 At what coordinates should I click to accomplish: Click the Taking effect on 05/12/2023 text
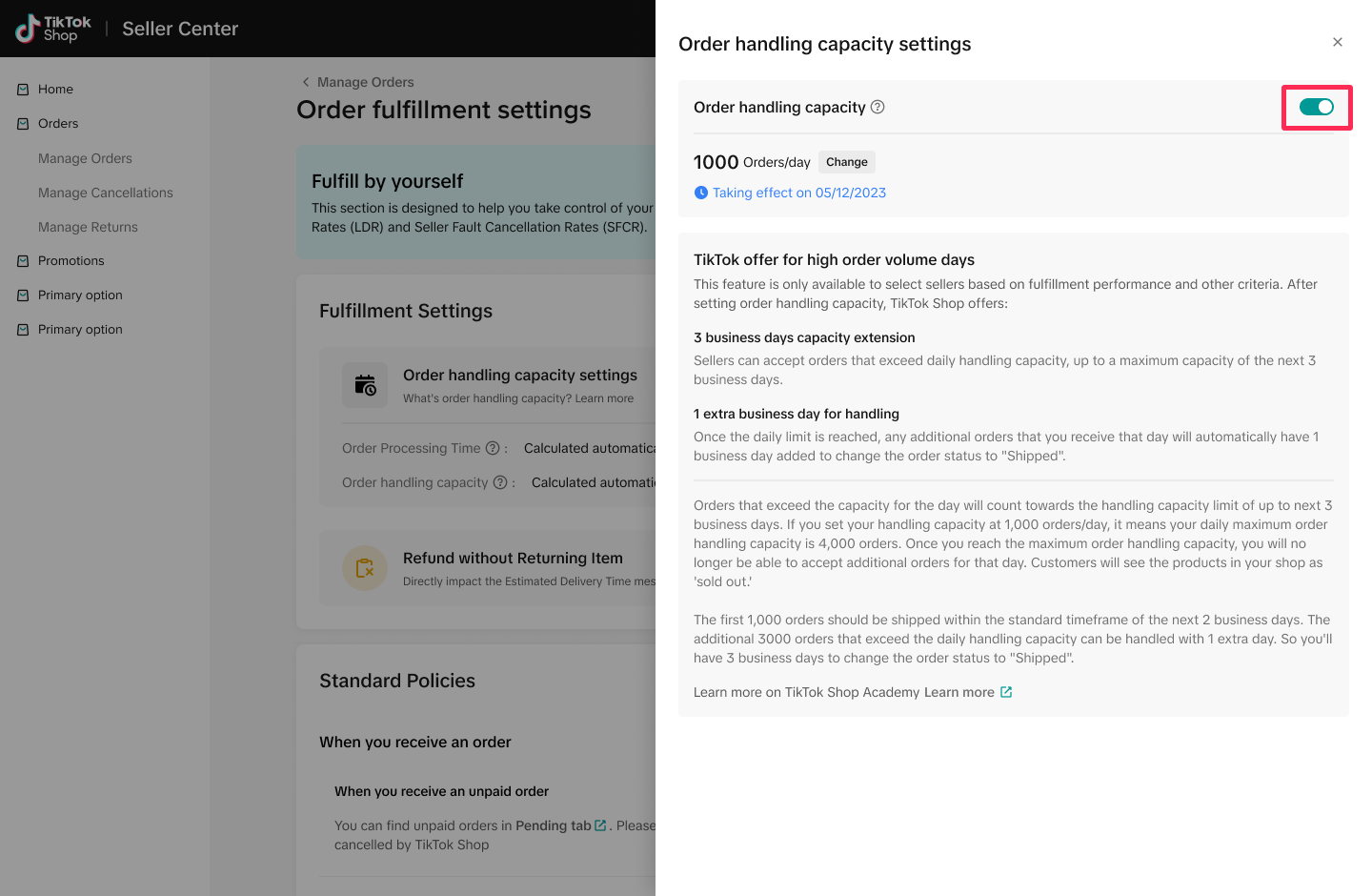click(799, 193)
